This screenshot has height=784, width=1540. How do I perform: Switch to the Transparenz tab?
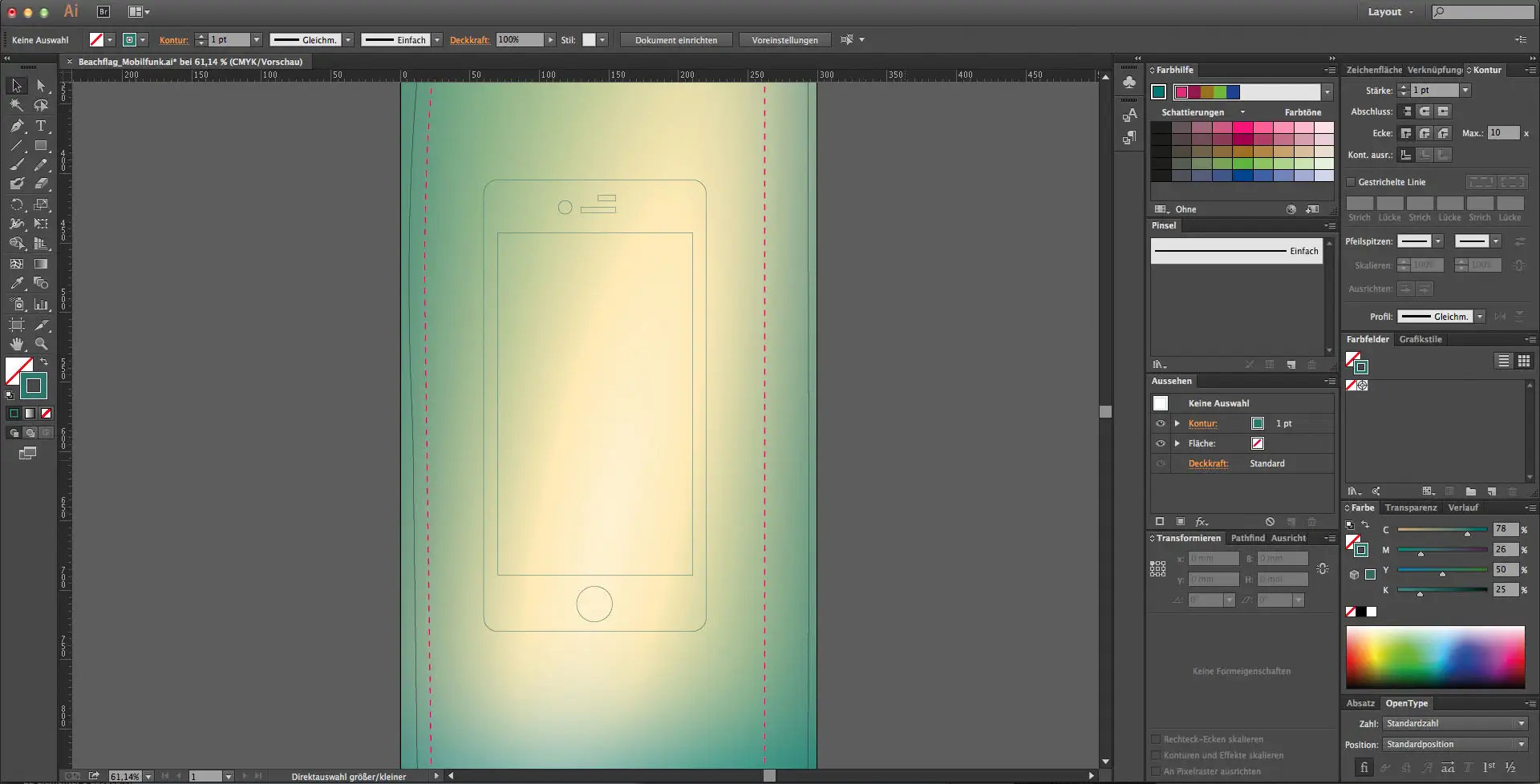(x=1410, y=507)
